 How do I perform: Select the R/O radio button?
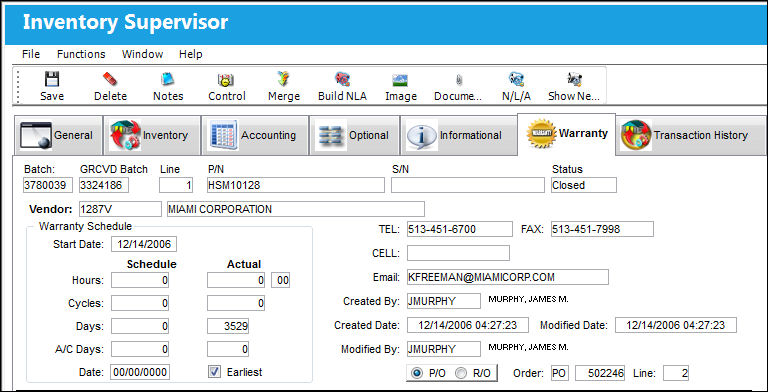[461, 373]
